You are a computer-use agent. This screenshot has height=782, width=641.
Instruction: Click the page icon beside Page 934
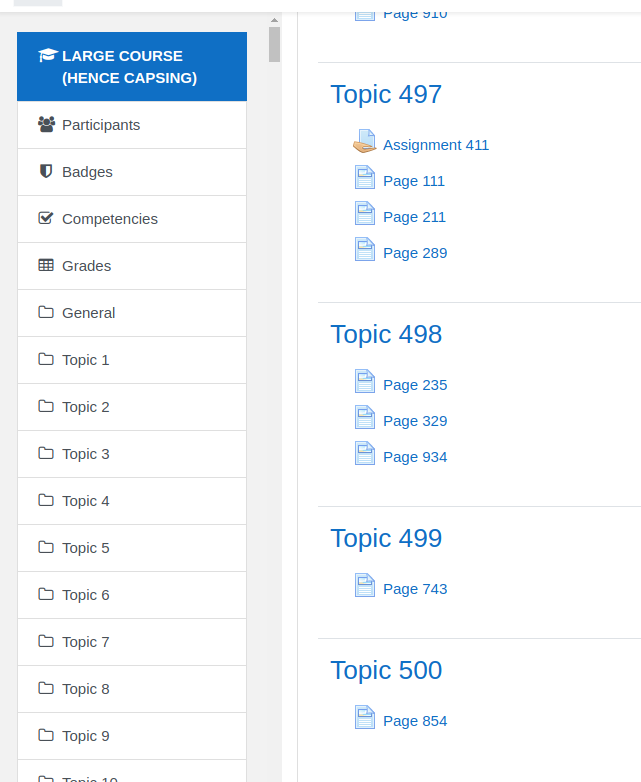[x=365, y=453]
